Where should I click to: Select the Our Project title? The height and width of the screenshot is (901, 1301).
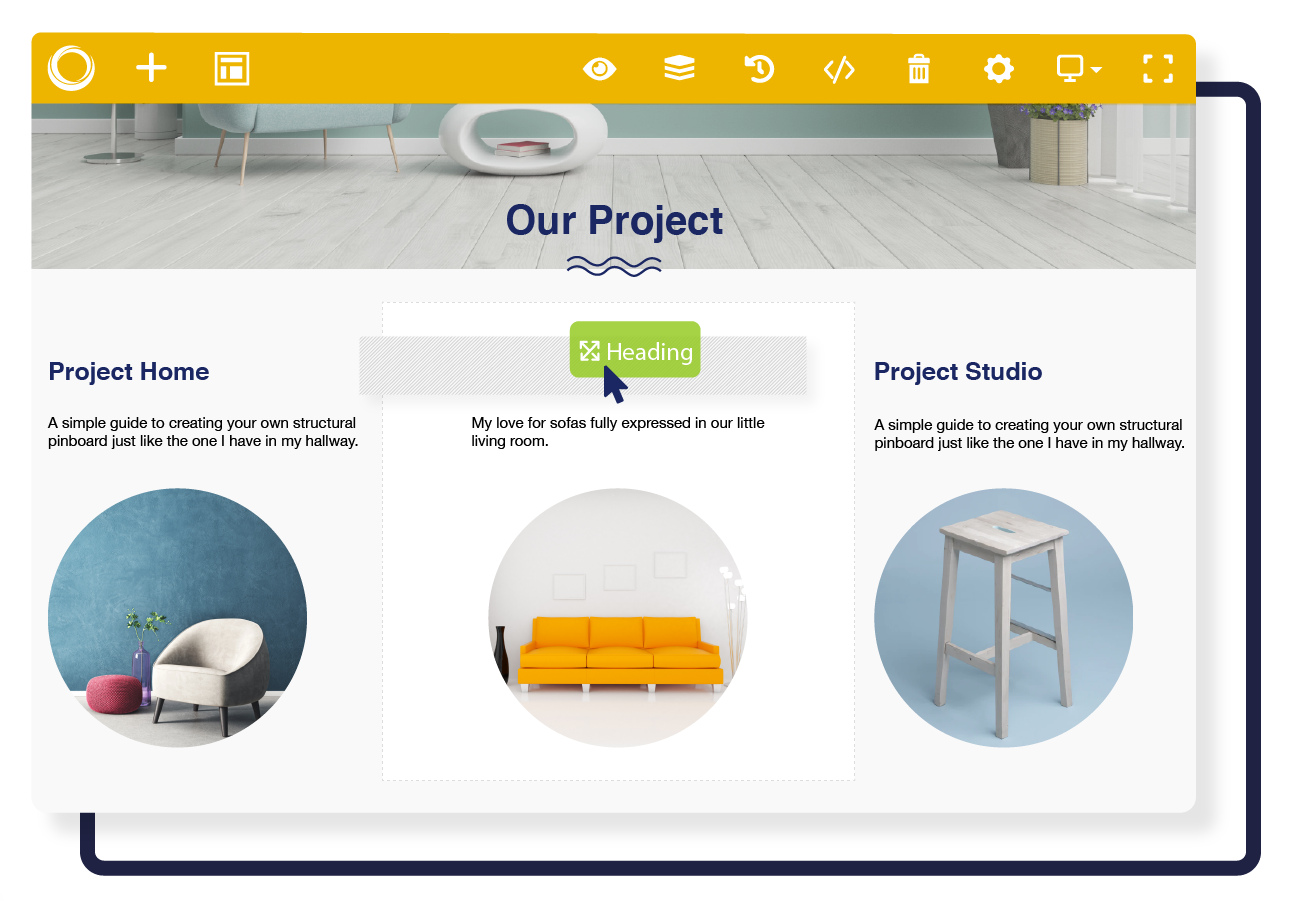pos(614,220)
